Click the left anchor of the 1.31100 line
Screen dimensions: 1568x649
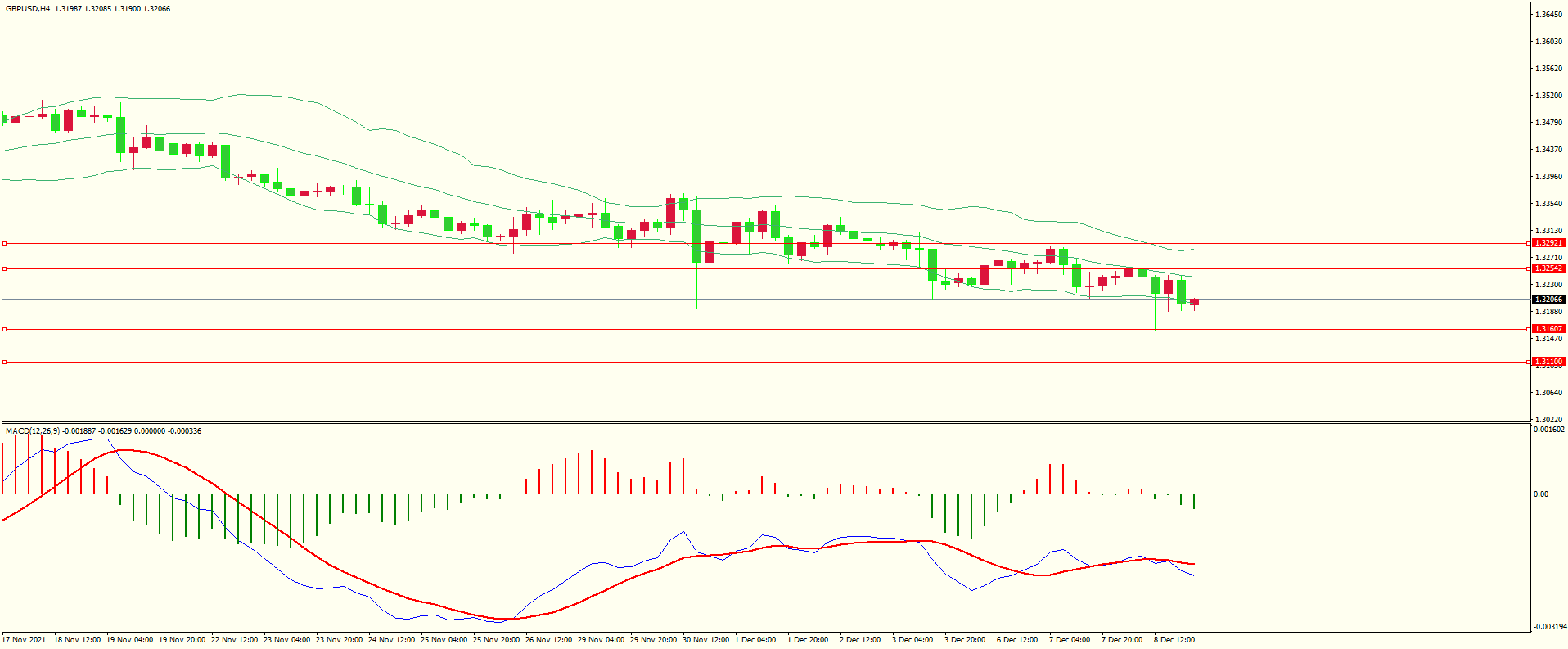(x=4, y=362)
